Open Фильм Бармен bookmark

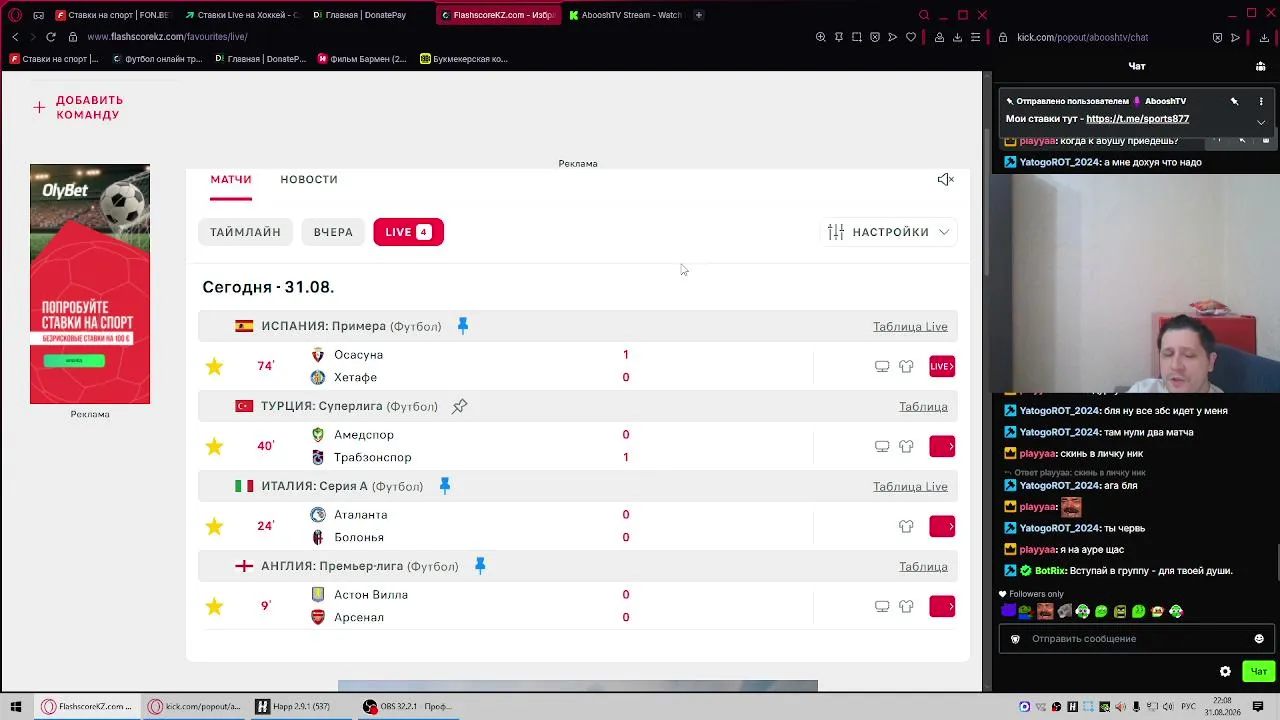[x=362, y=59]
